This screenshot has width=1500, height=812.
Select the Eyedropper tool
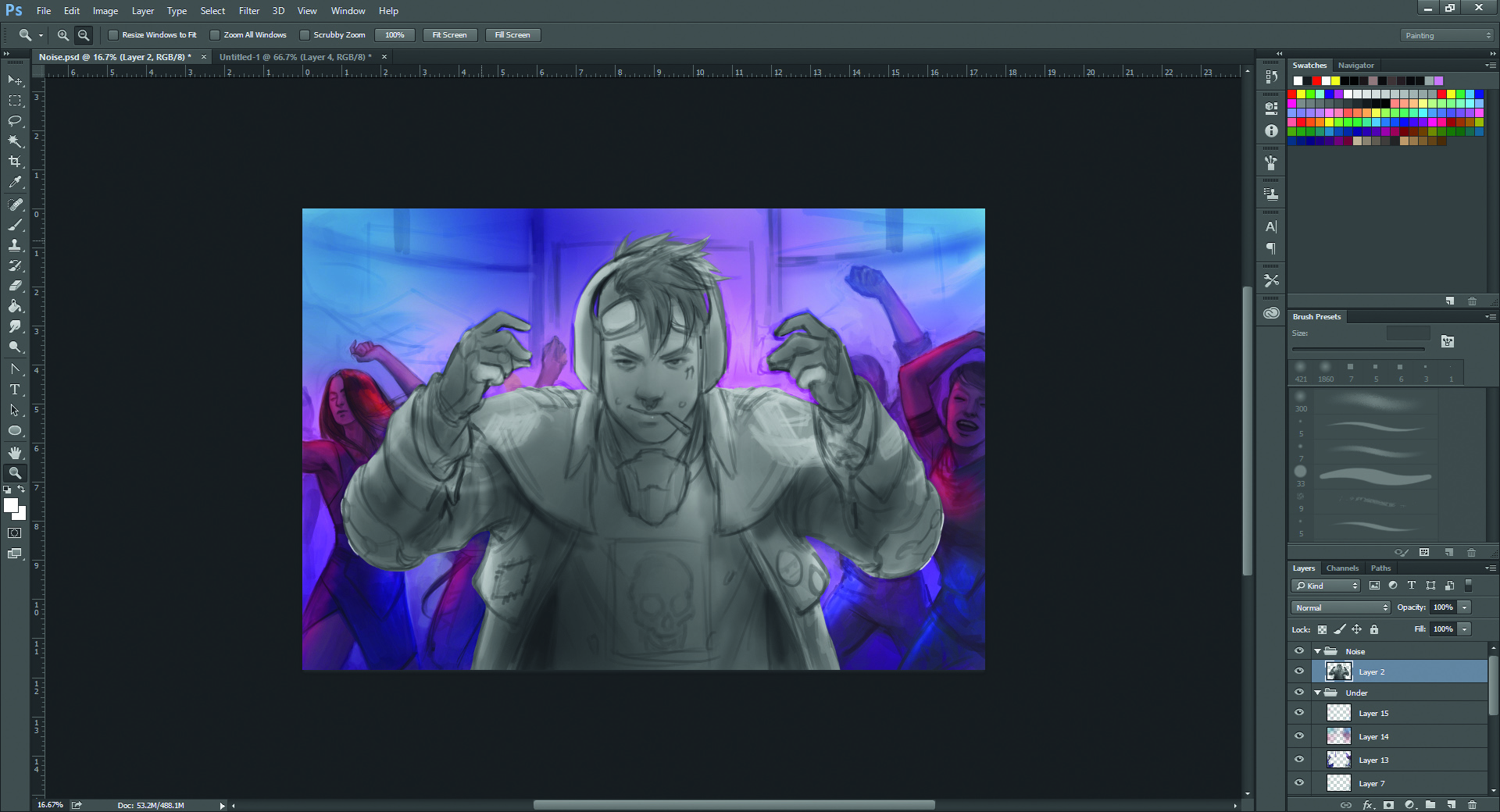point(15,182)
